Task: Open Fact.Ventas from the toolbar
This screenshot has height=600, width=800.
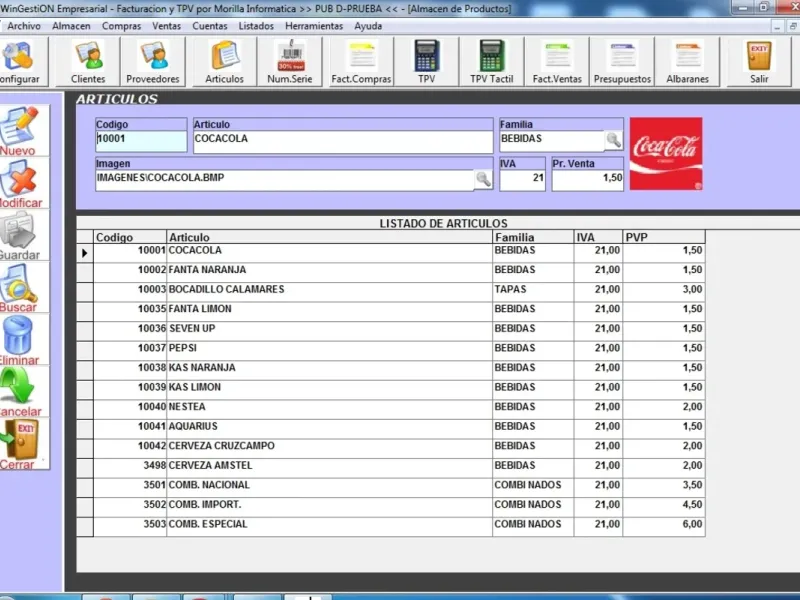Action: 557,62
